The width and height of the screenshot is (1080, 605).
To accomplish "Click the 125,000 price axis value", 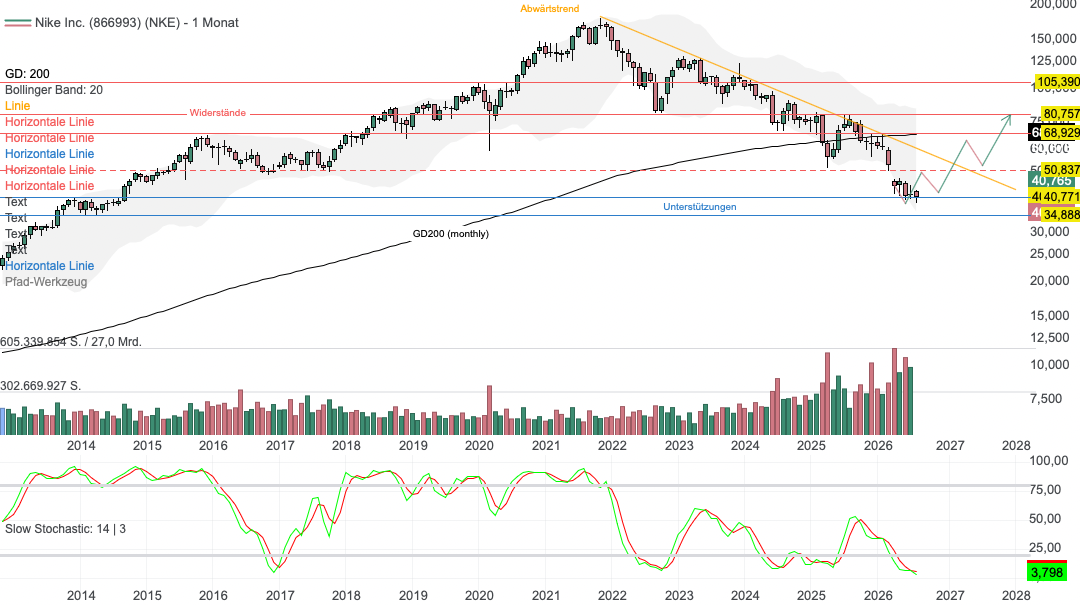I will (1053, 60).
